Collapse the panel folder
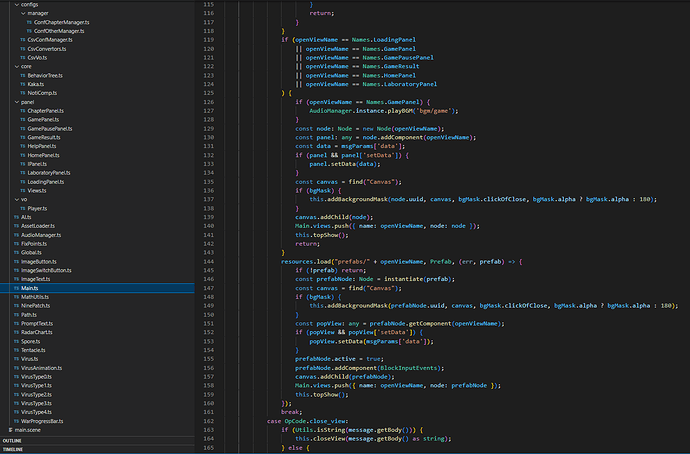 [17, 101]
